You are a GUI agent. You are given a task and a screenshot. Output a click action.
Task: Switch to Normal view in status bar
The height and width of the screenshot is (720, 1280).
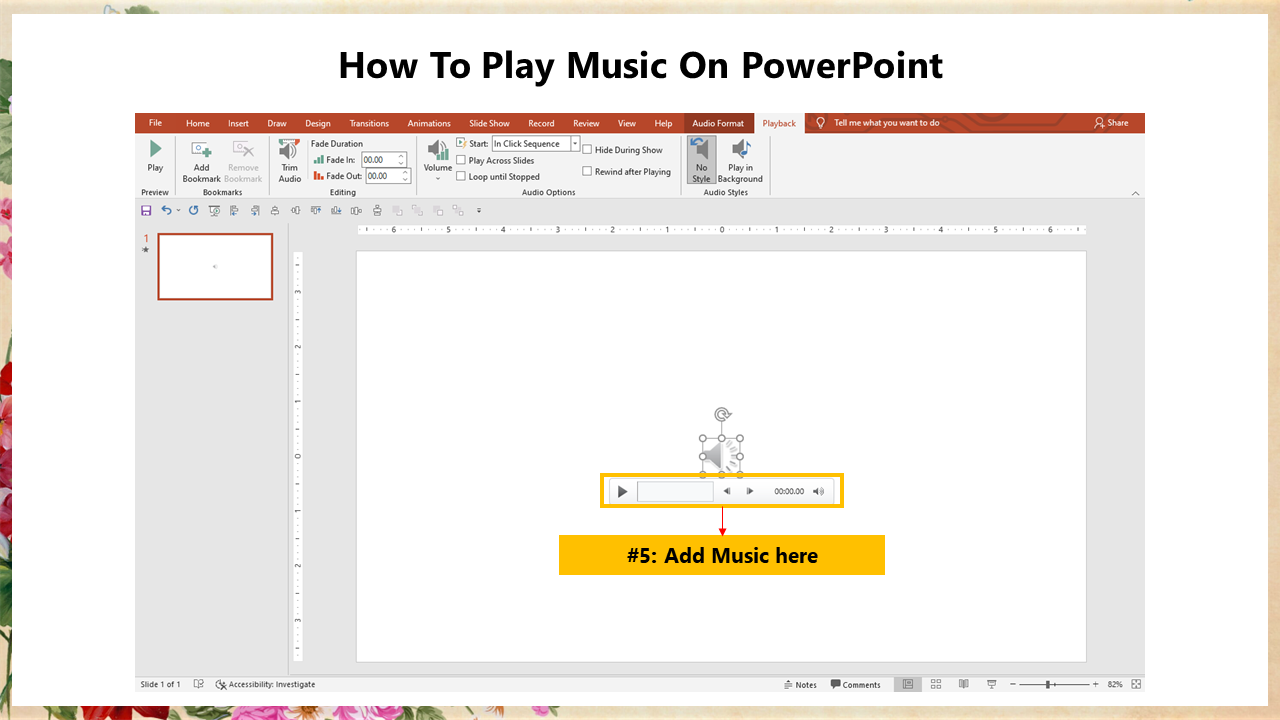pos(908,684)
